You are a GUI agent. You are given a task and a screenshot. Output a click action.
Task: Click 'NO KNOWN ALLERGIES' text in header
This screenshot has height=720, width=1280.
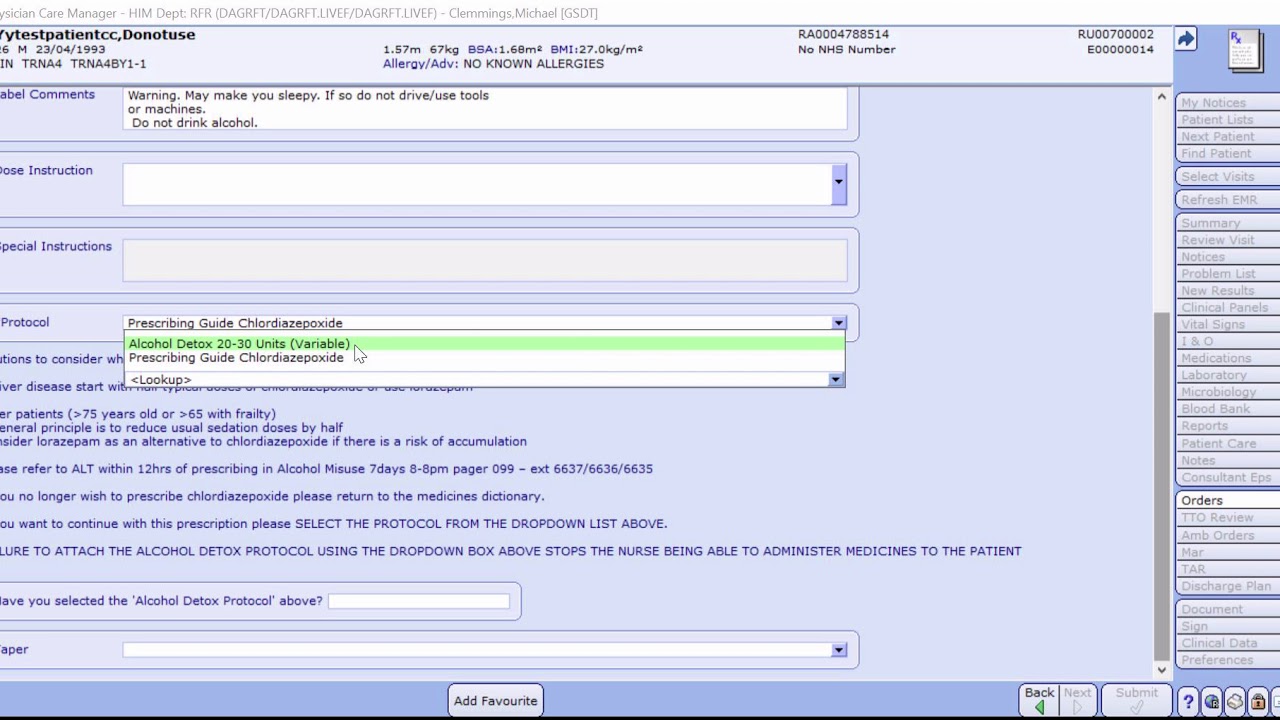[534, 63]
